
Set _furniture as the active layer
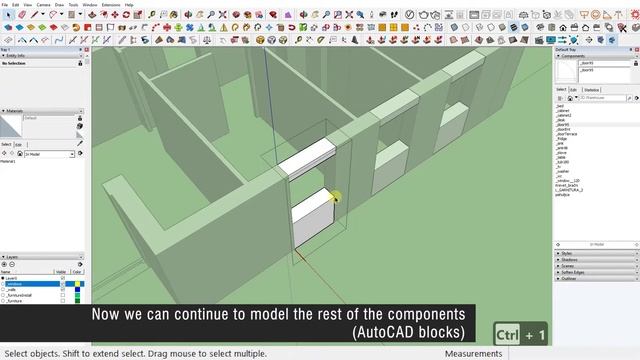(3, 301)
